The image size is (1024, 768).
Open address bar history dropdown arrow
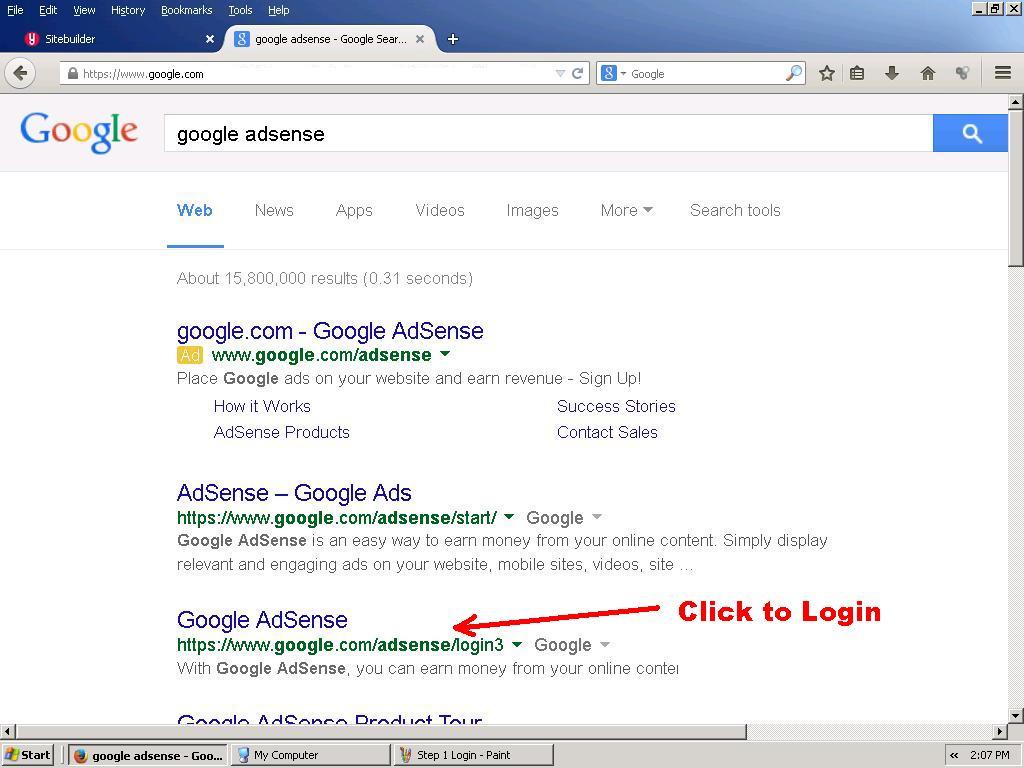coord(560,74)
